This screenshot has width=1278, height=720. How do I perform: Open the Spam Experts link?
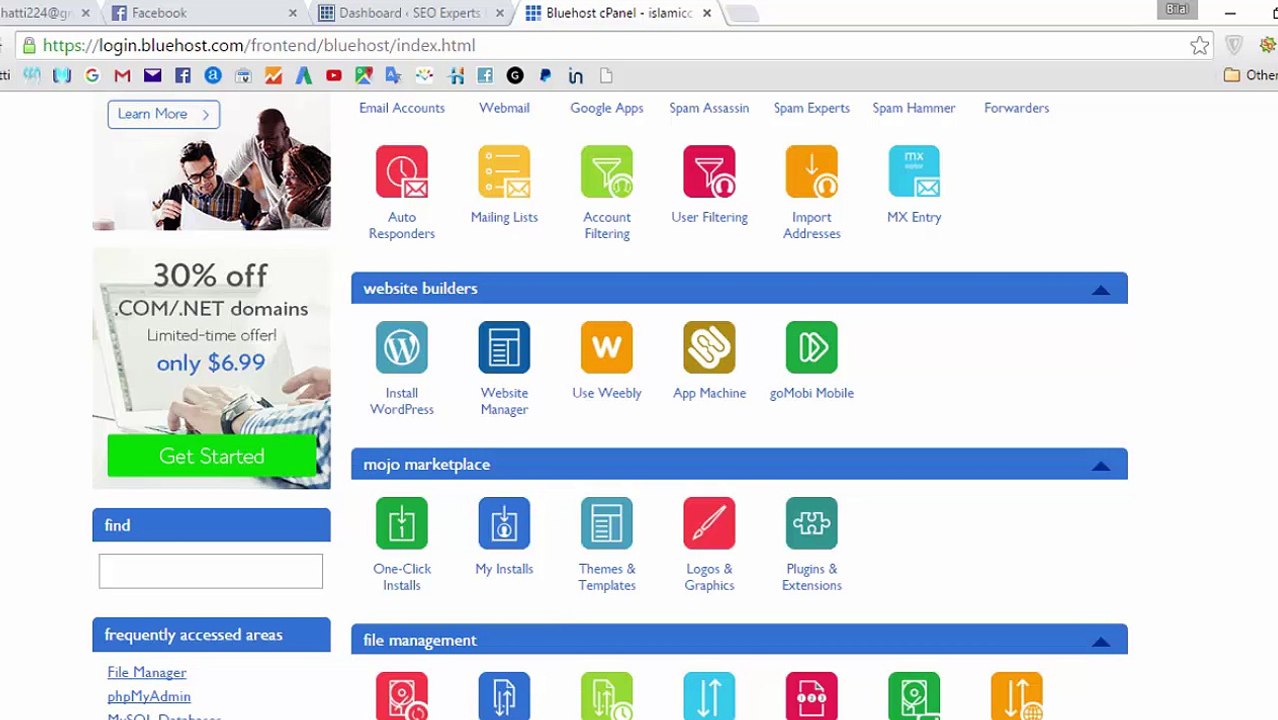click(x=812, y=108)
